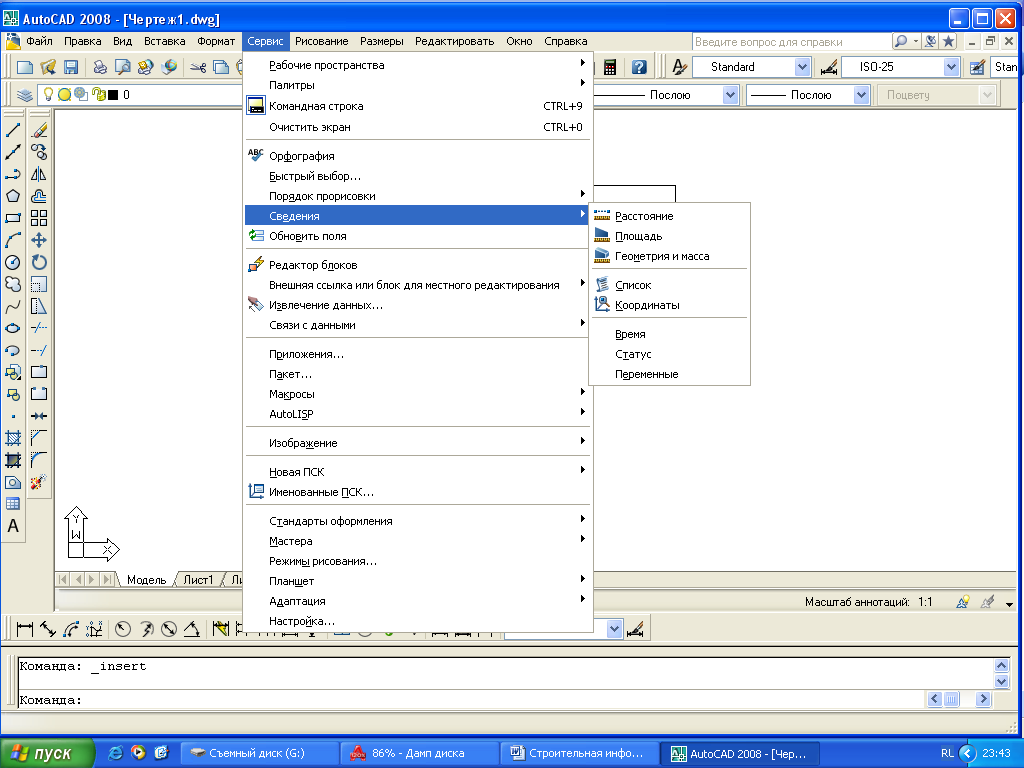Open the calculator icon in toolbar
1024x768 pixels.
pos(610,67)
